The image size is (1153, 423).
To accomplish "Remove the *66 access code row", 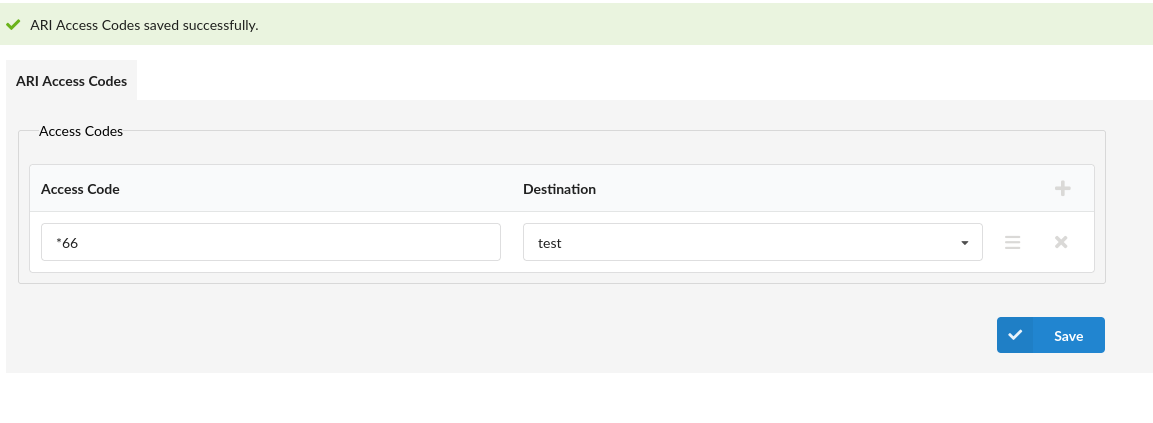I will 1061,242.
